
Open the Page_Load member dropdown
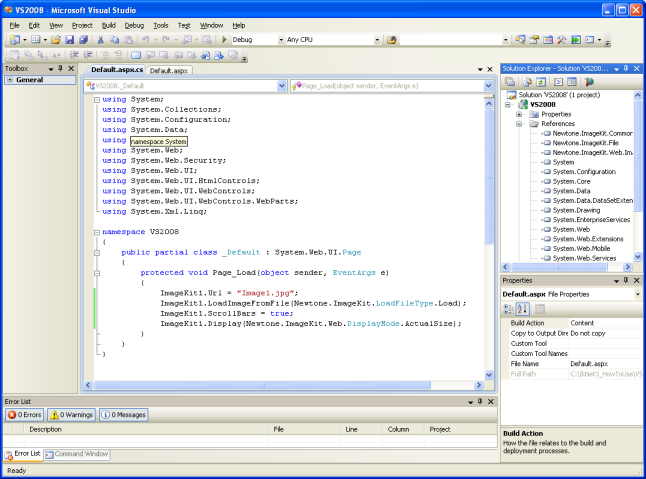488,86
